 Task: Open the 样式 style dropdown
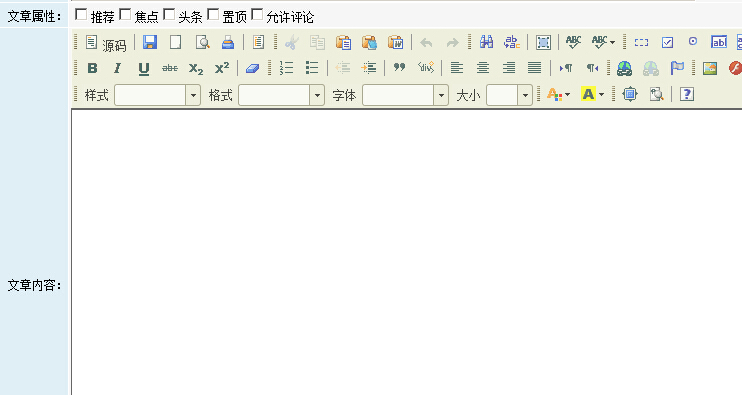click(x=157, y=95)
